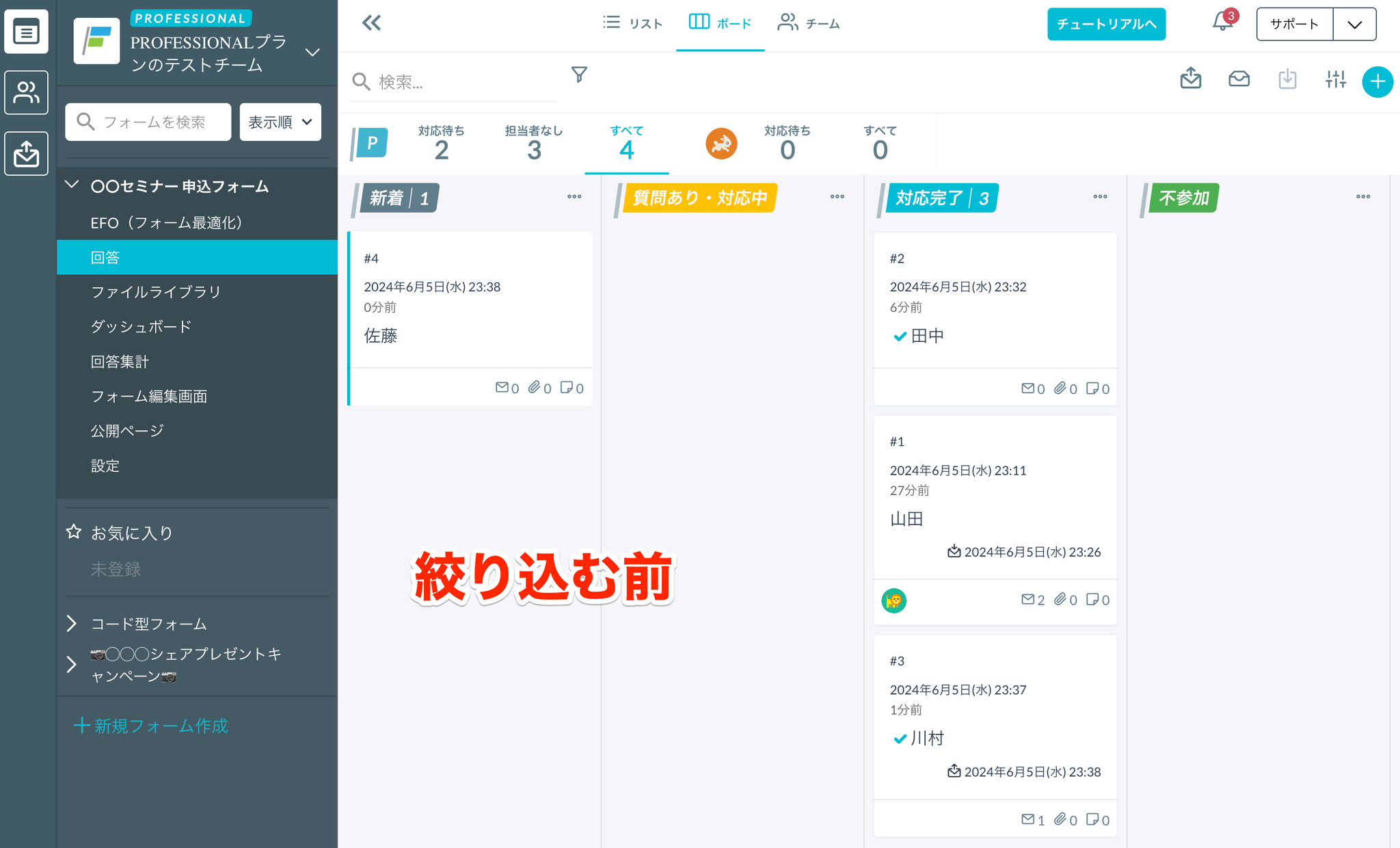Select the 対応待ち 2 filter

pos(441,142)
